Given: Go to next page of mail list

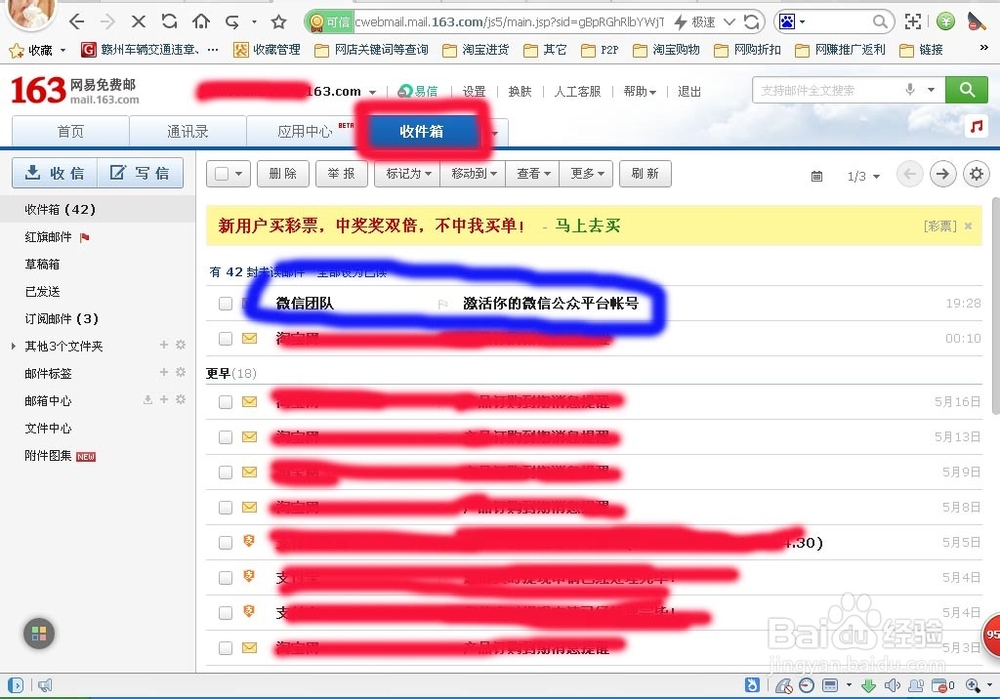Looking at the screenshot, I should click(943, 173).
